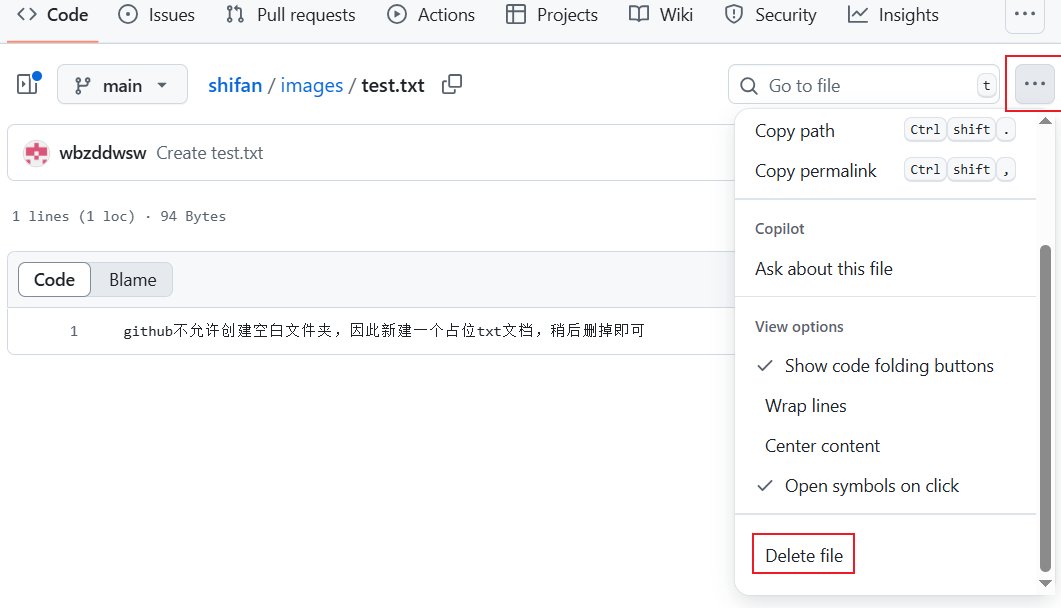Choose Copy permalink menu entry

885,170
